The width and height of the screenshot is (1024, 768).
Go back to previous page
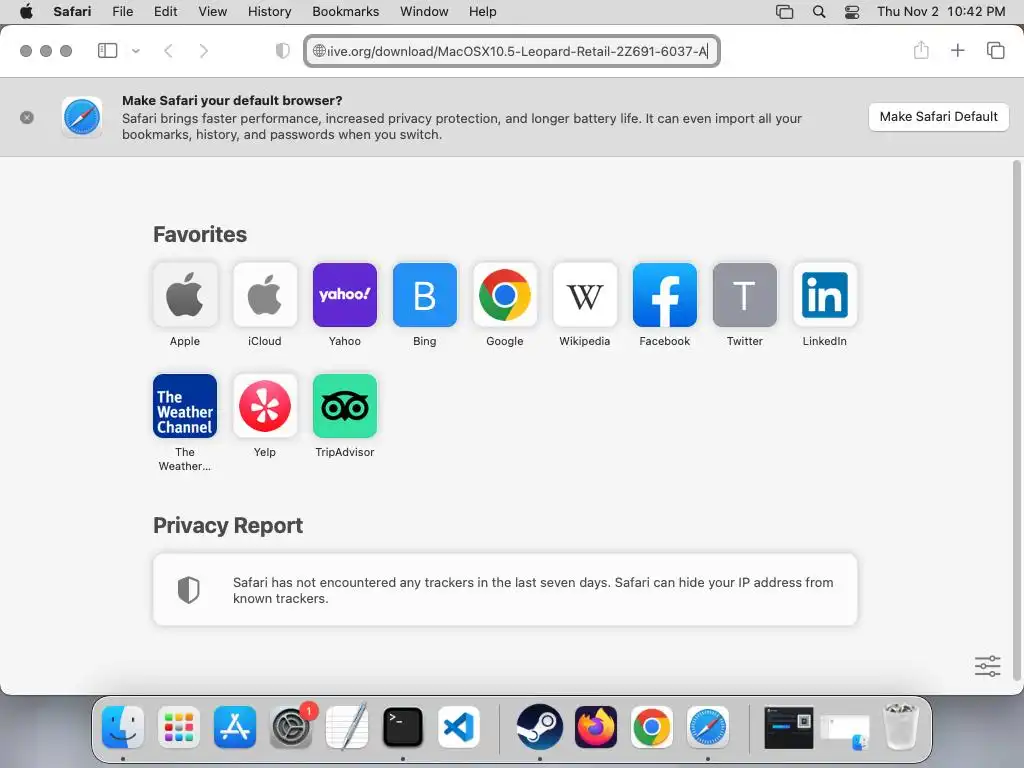click(x=168, y=51)
